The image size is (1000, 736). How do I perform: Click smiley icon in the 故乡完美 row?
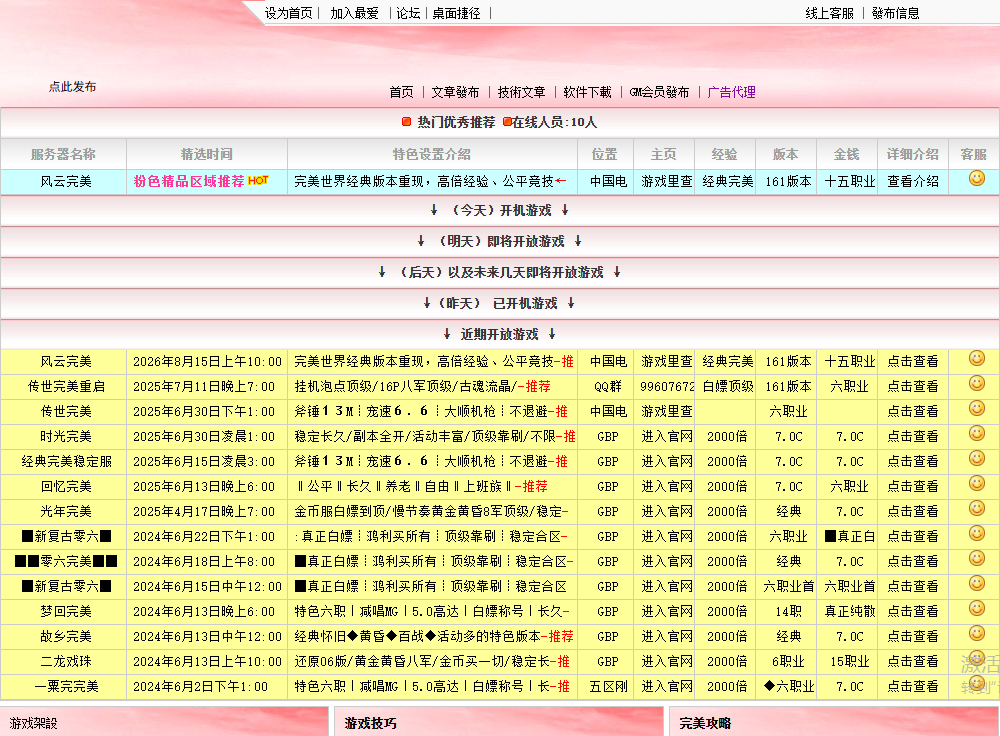coord(976,633)
